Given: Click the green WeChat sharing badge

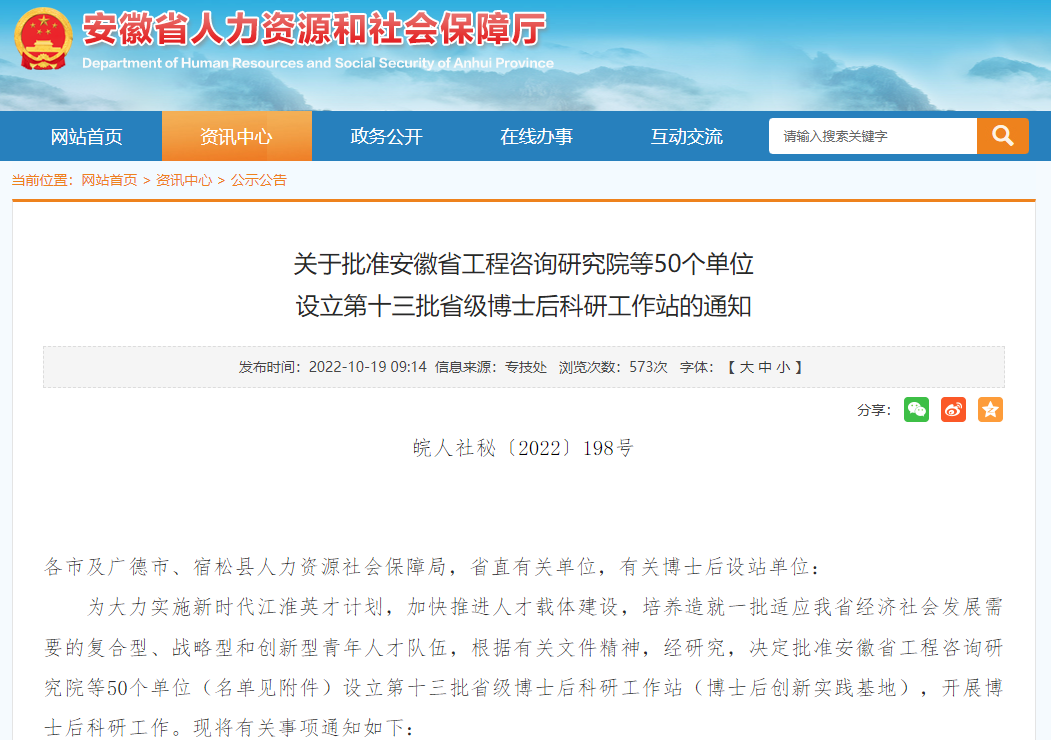Looking at the screenshot, I should pos(917,409).
